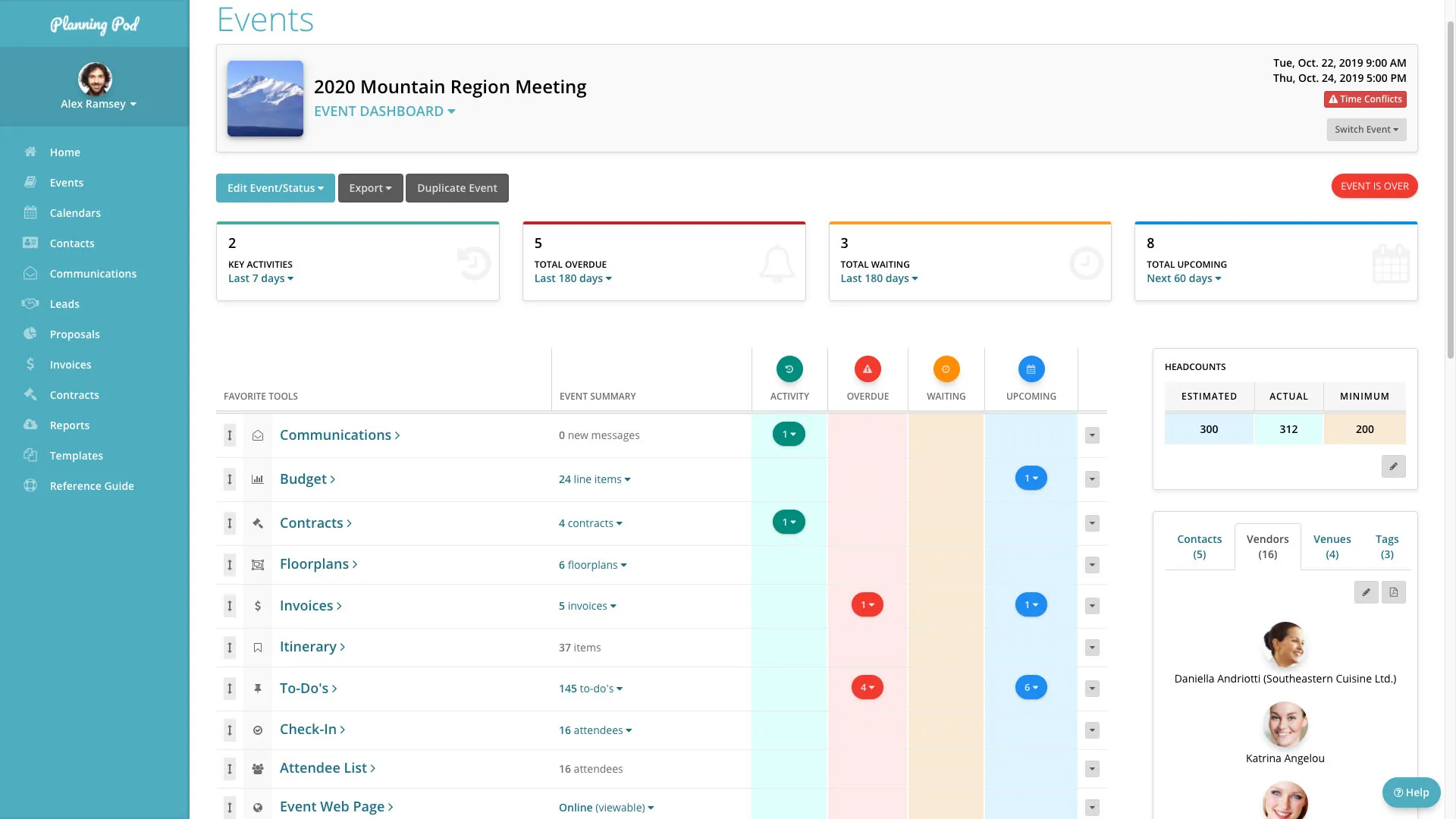Screen dimensions: 1456x819
Task: Click the vendors edit pencil icon
Action: pyautogui.click(x=1366, y=592)
